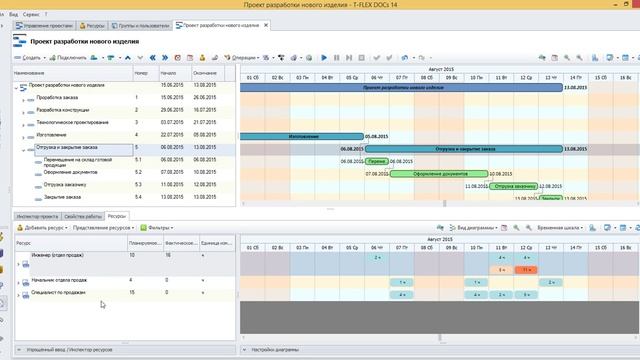The height and width of the screenshot is (360, 640).
Task: Open Свойства работы bottom tab
Action: [x=83, y=216]
